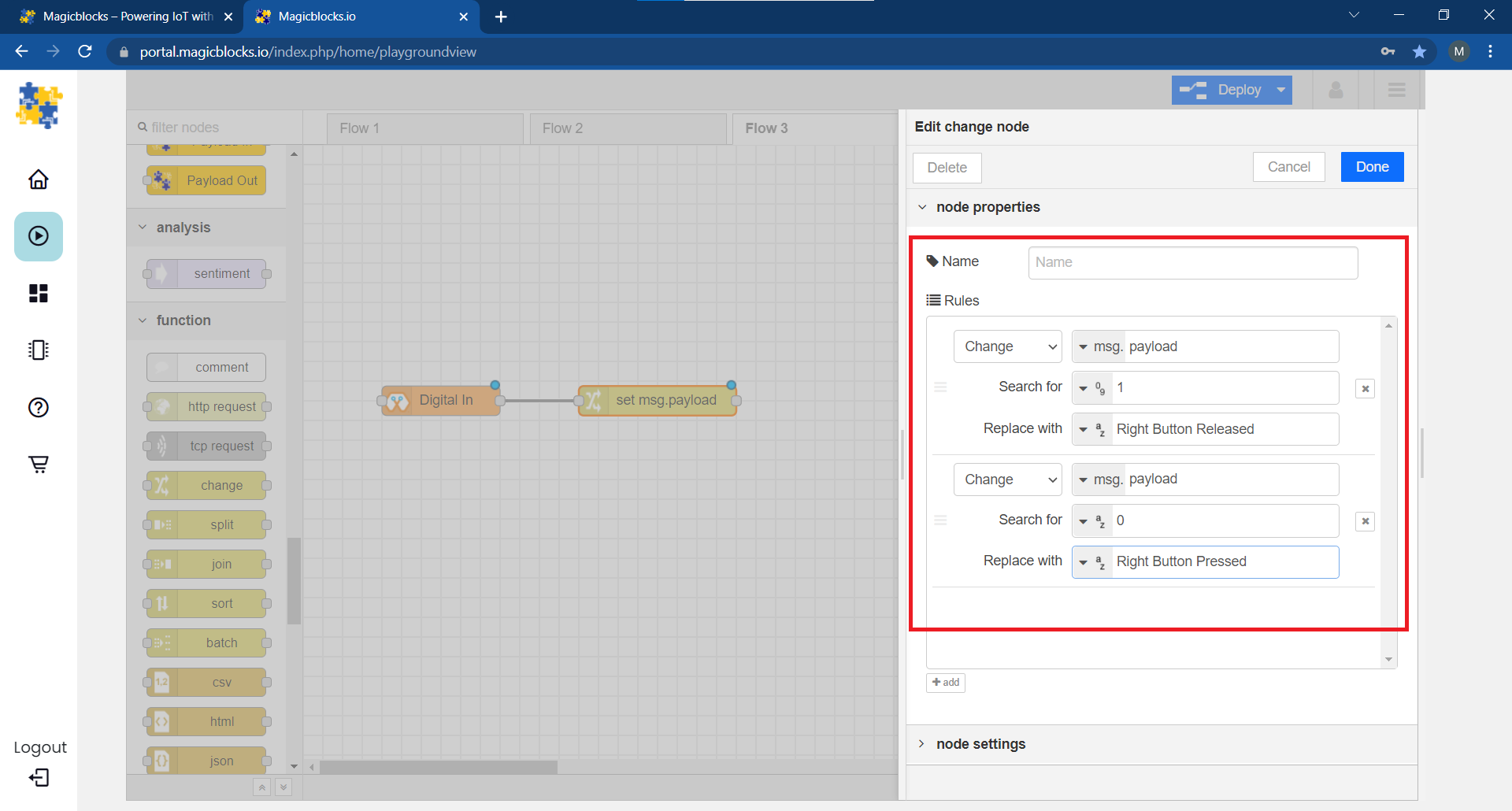Remove the second rule with its X button
Screen dimensions: 1512x811
1365,521
